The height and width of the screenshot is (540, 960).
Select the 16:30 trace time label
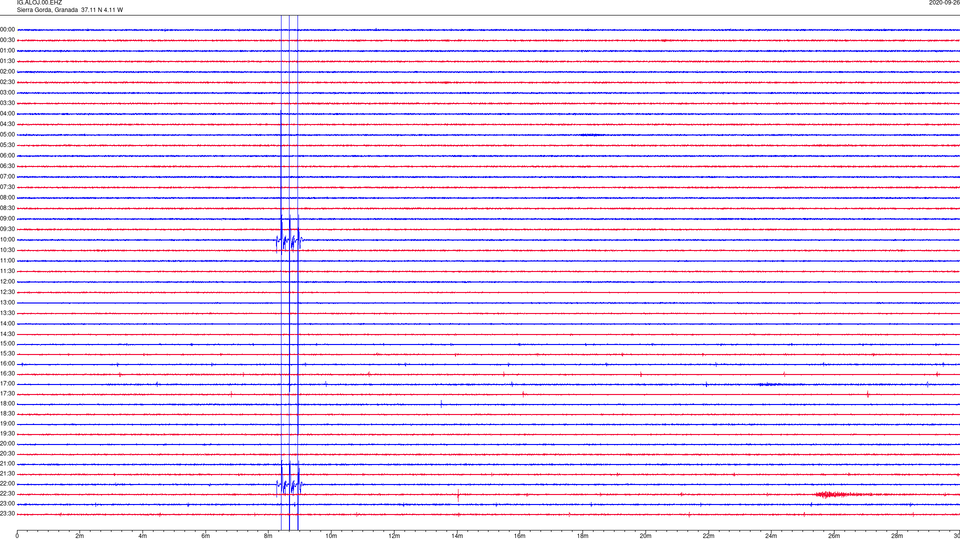click(8, 373)
